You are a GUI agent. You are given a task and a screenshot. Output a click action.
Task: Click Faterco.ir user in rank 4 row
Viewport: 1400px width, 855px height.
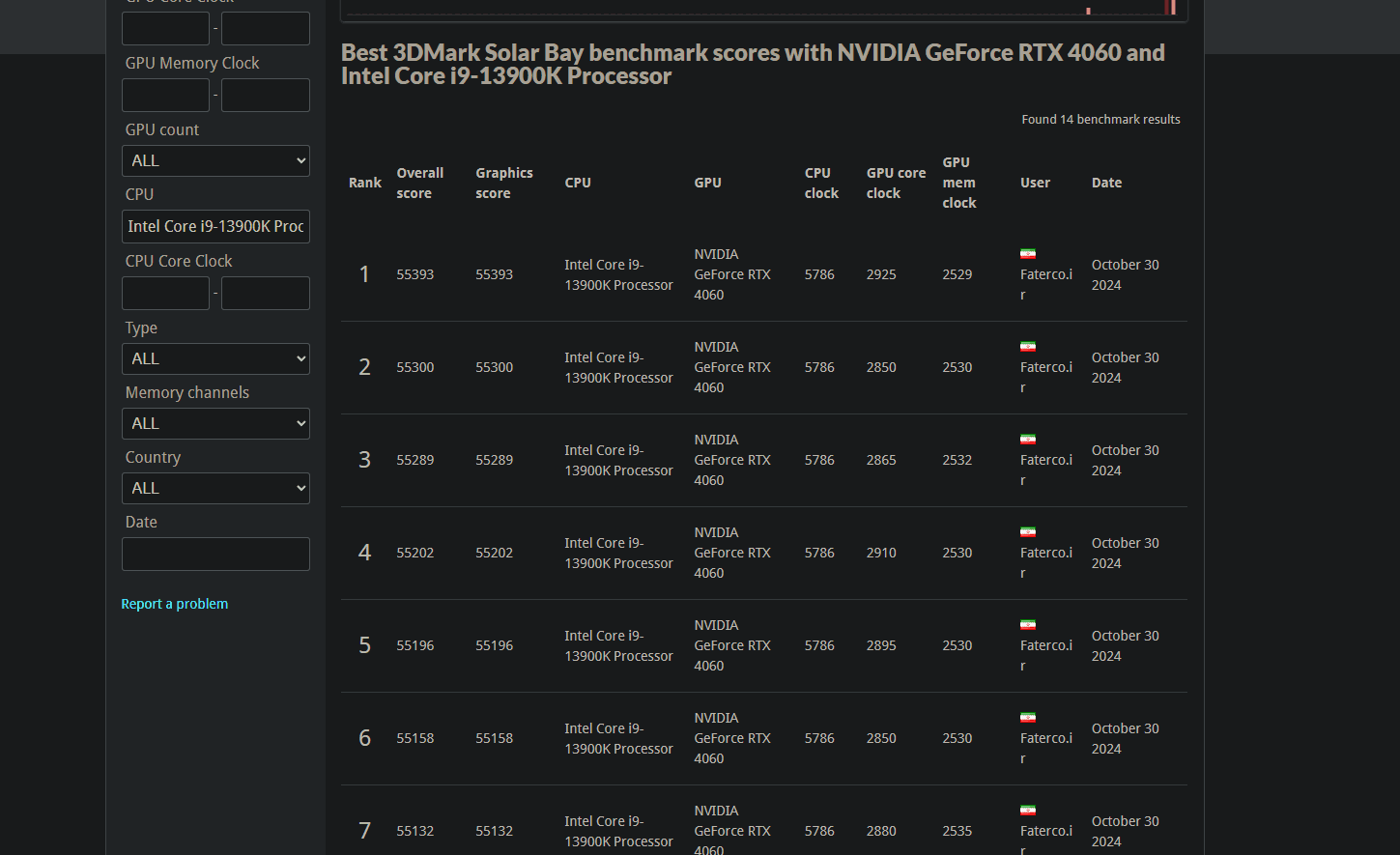[x=1045, y=553]
